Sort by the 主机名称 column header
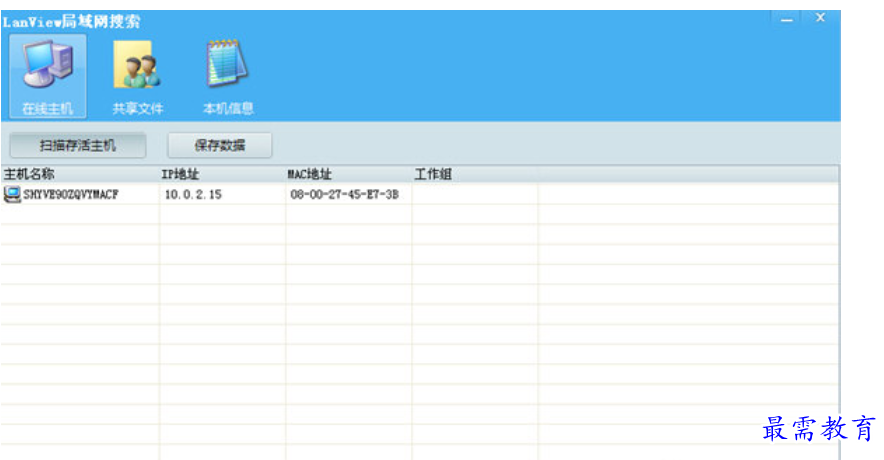 pyautogui.click(x=30, y=175)
